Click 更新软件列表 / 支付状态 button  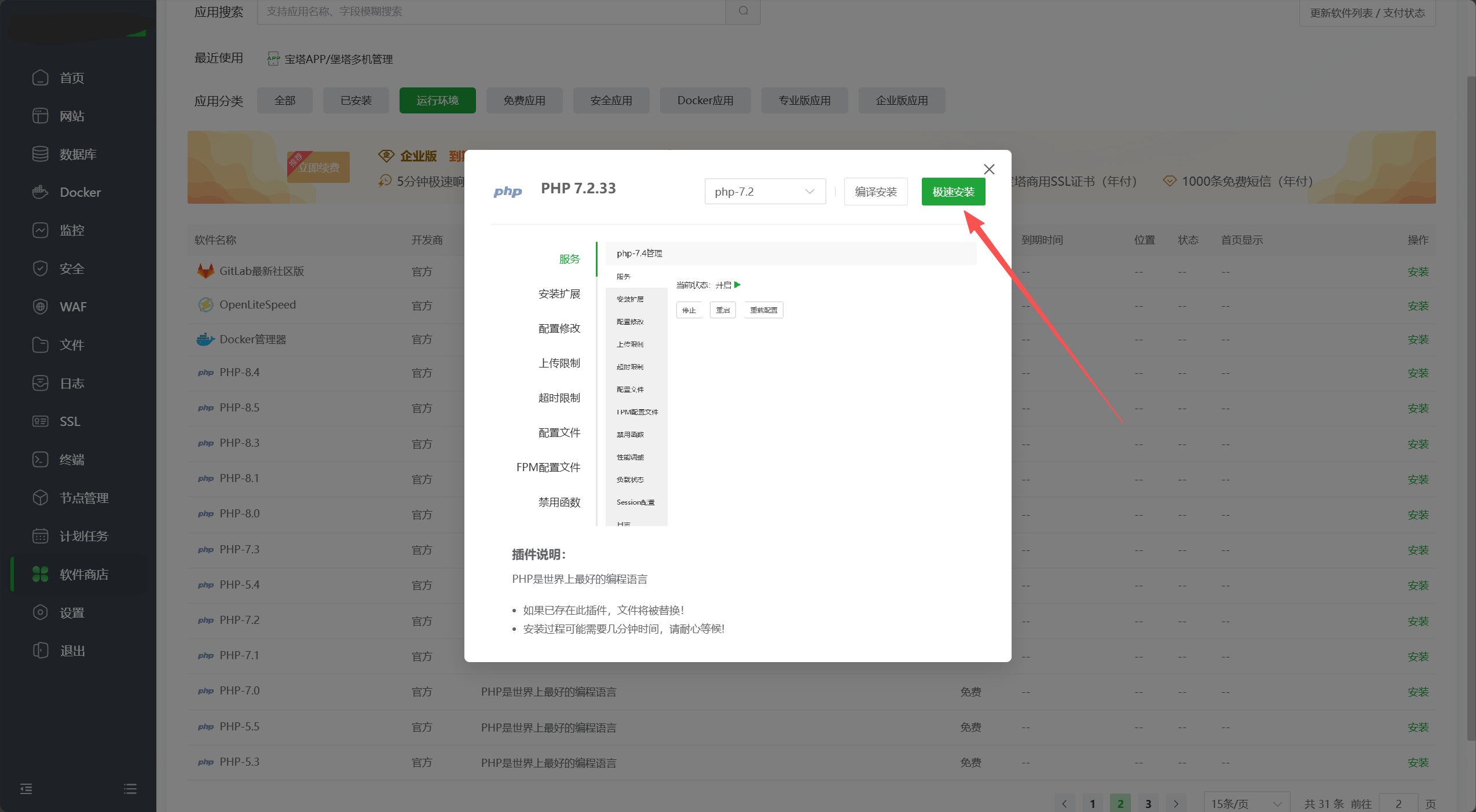click(1368, 13)
